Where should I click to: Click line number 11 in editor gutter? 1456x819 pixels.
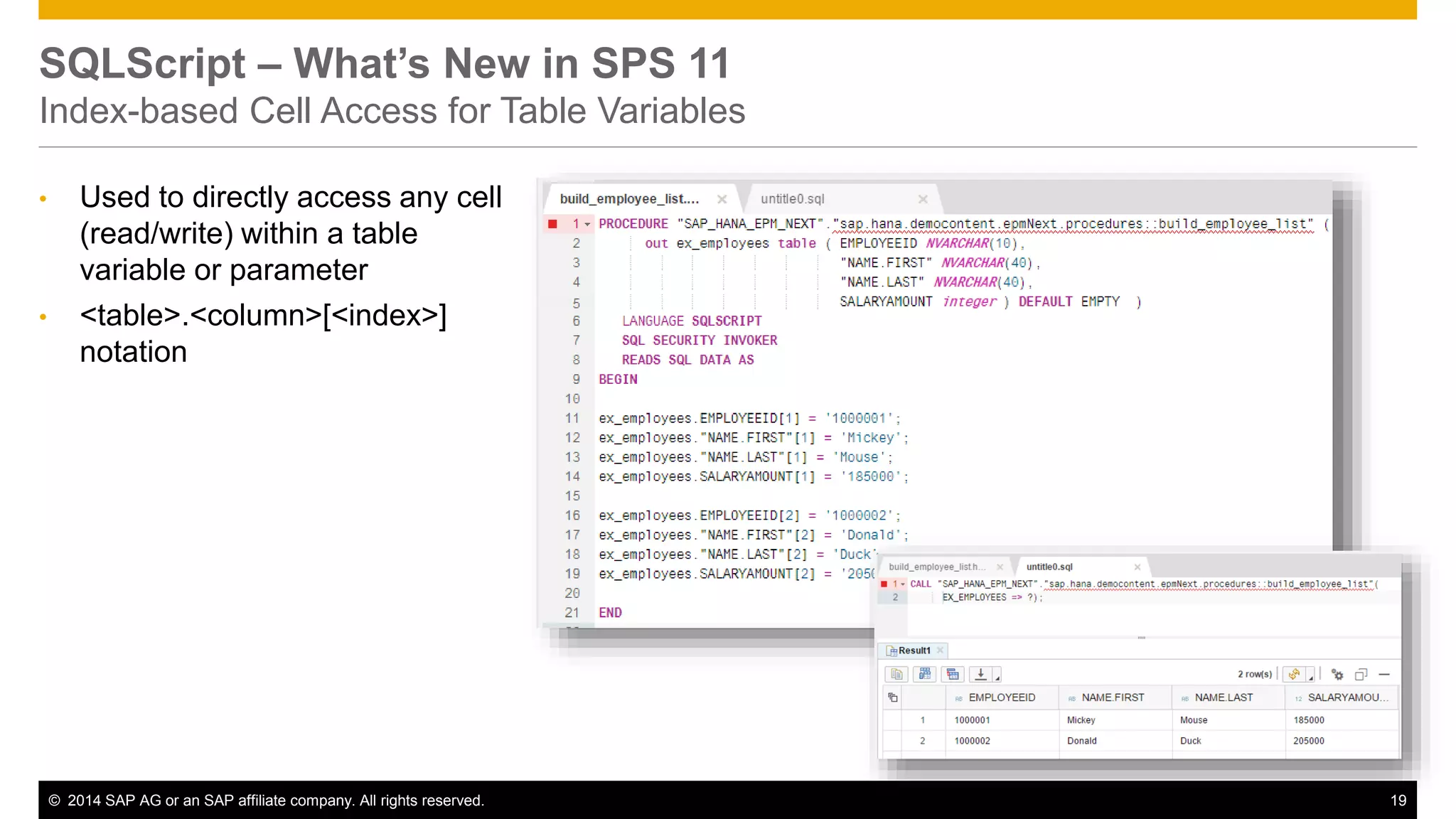coord(572,418)
